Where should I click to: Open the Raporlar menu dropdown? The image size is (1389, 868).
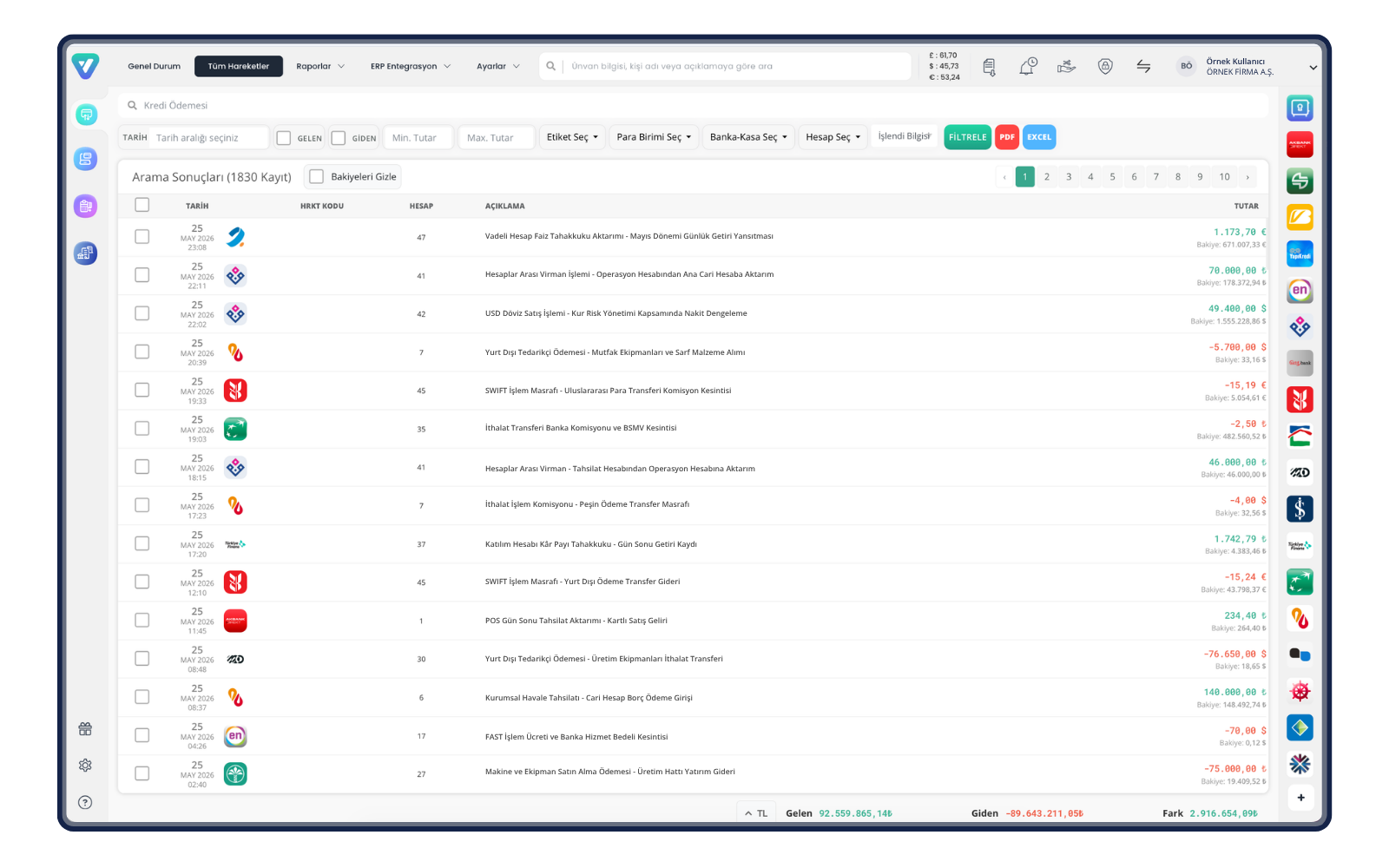click(320, 66)
